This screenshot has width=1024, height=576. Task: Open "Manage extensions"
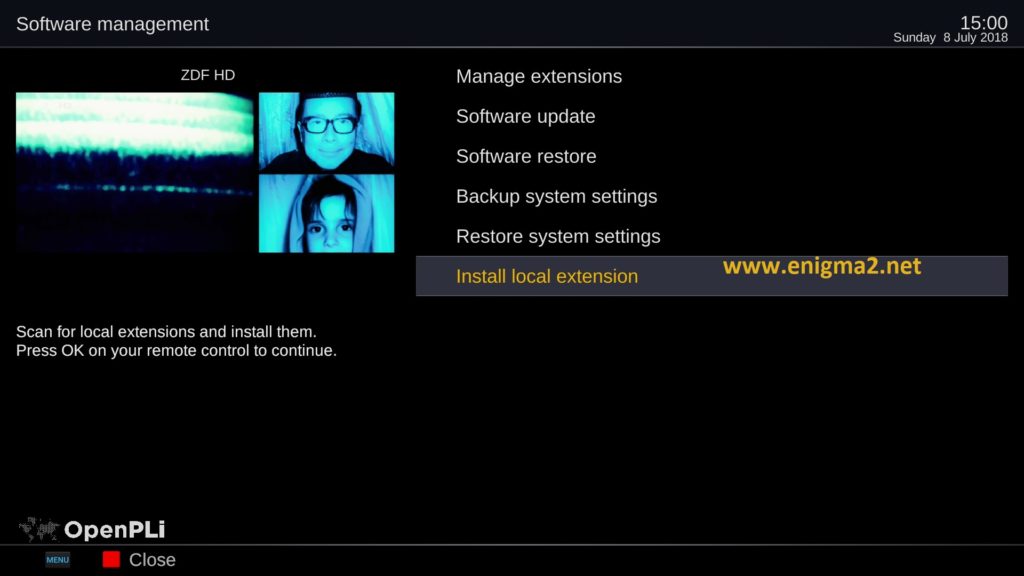coord(539,76)
